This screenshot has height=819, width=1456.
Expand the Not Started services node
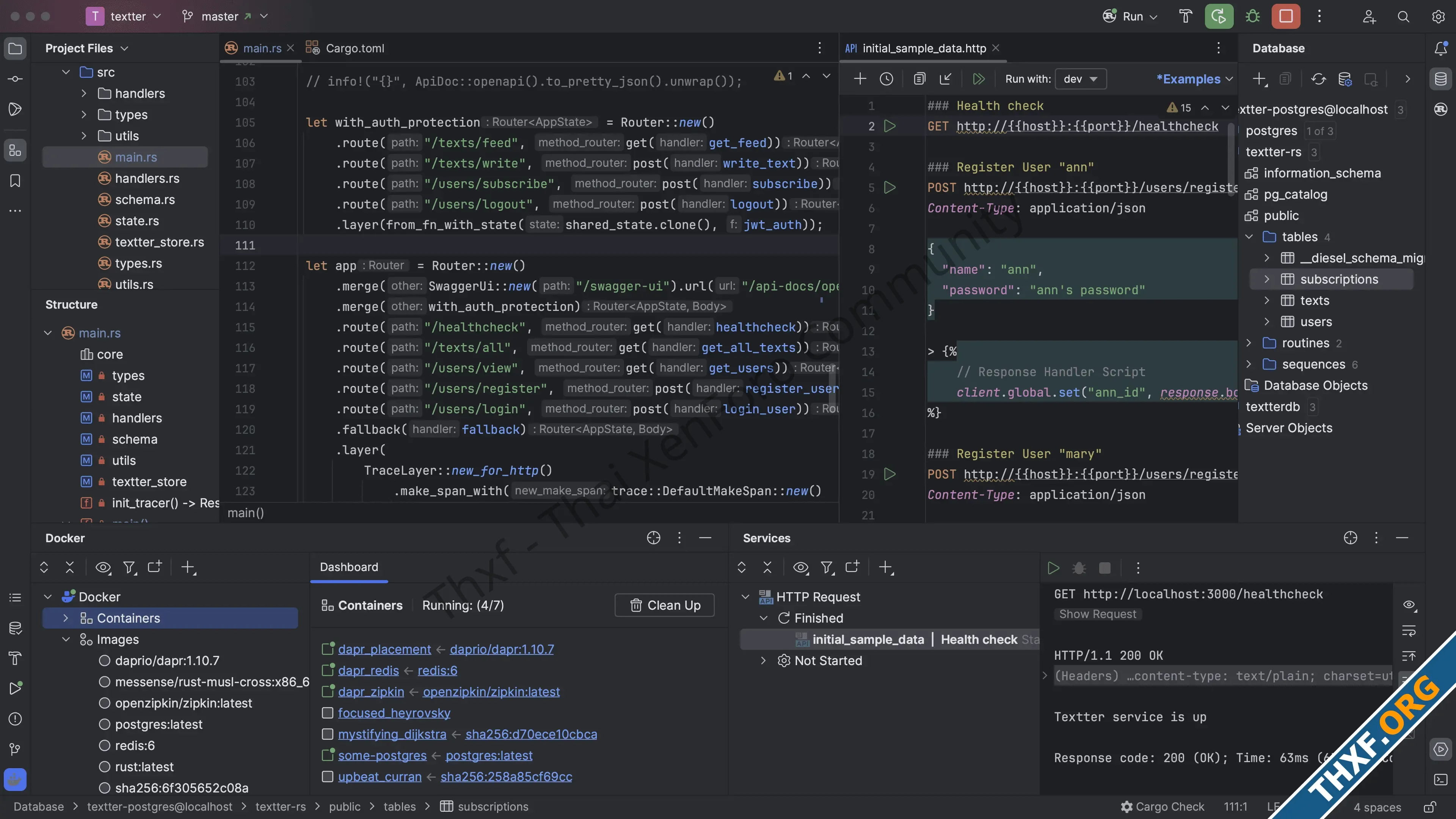pyautogui.click(x=763, y=661)
